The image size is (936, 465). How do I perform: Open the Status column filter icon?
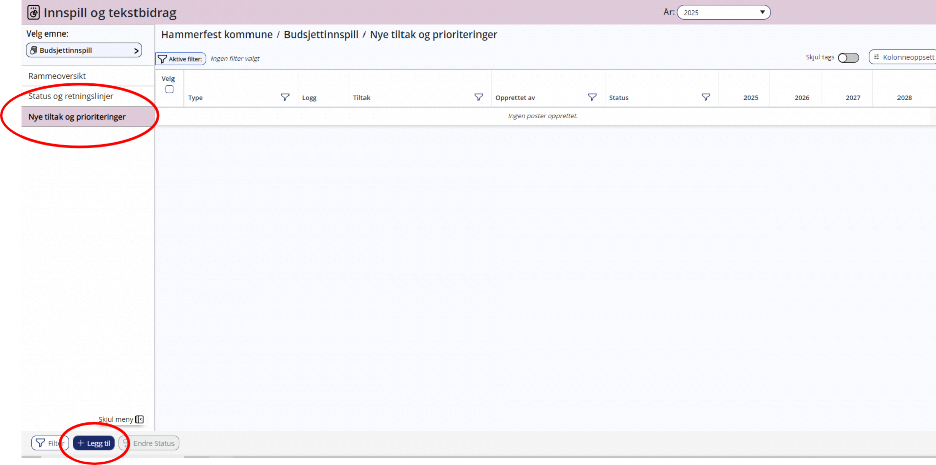pos(706,98)
